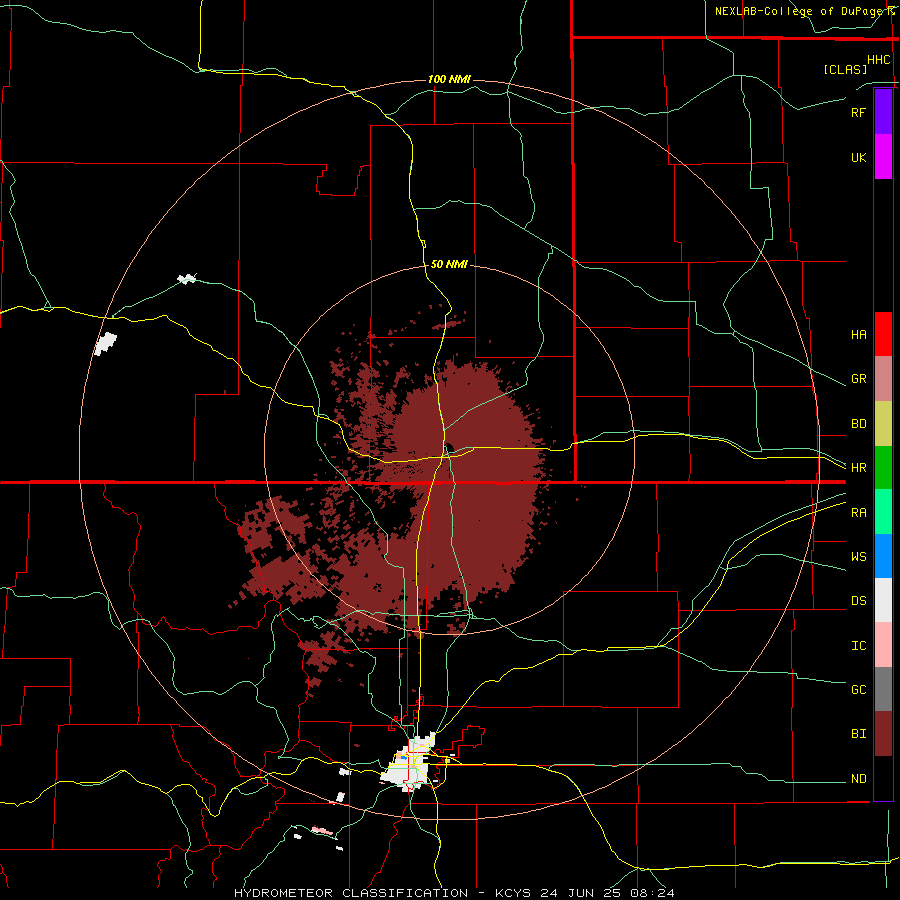
Task: Click the 100 NMI range ring label
Action: (x=449, y=79)
